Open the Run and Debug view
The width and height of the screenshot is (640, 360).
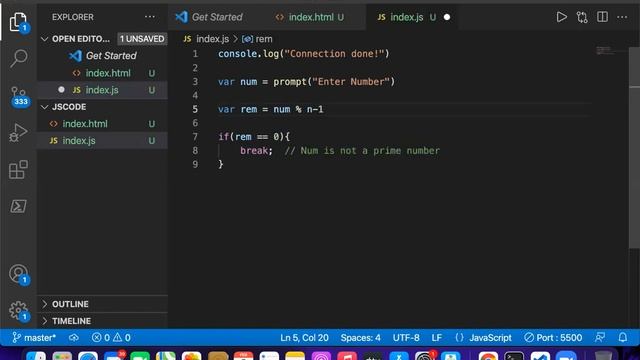18,132
